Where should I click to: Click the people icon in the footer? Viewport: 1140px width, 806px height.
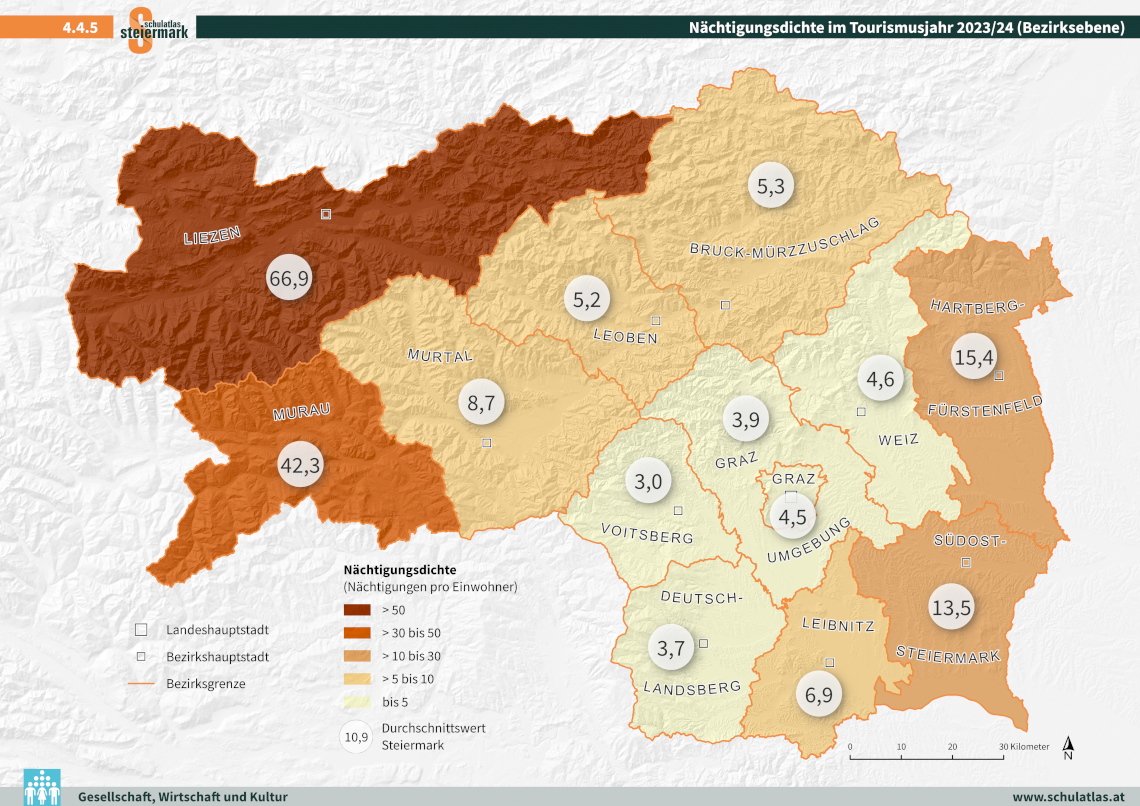pos(42,787)
